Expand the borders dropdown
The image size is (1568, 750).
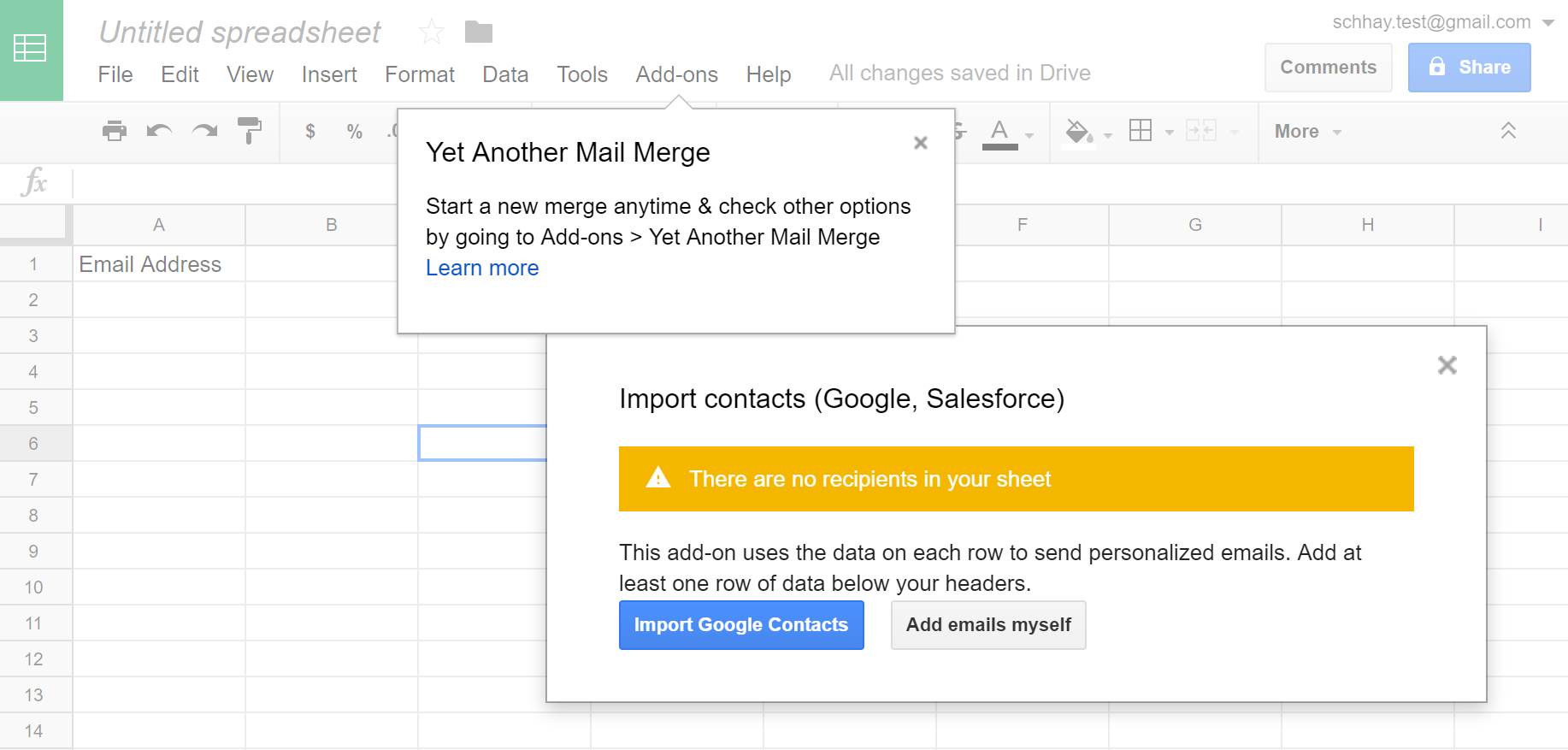point(1169,133)
